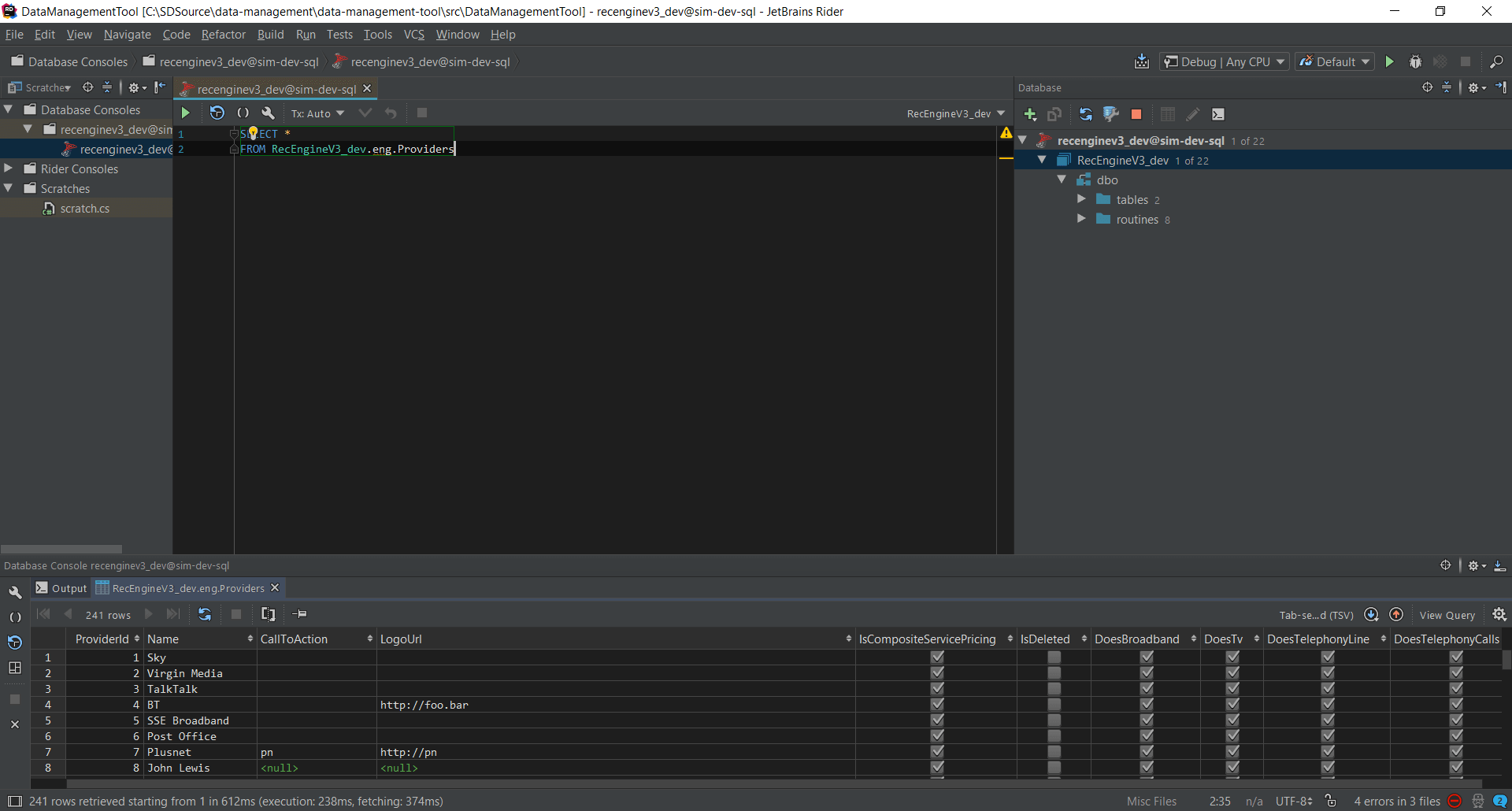Viewport: 1512px width, 811px height.
Task: Open console settings wrench icon
Action: pos(269,113)
